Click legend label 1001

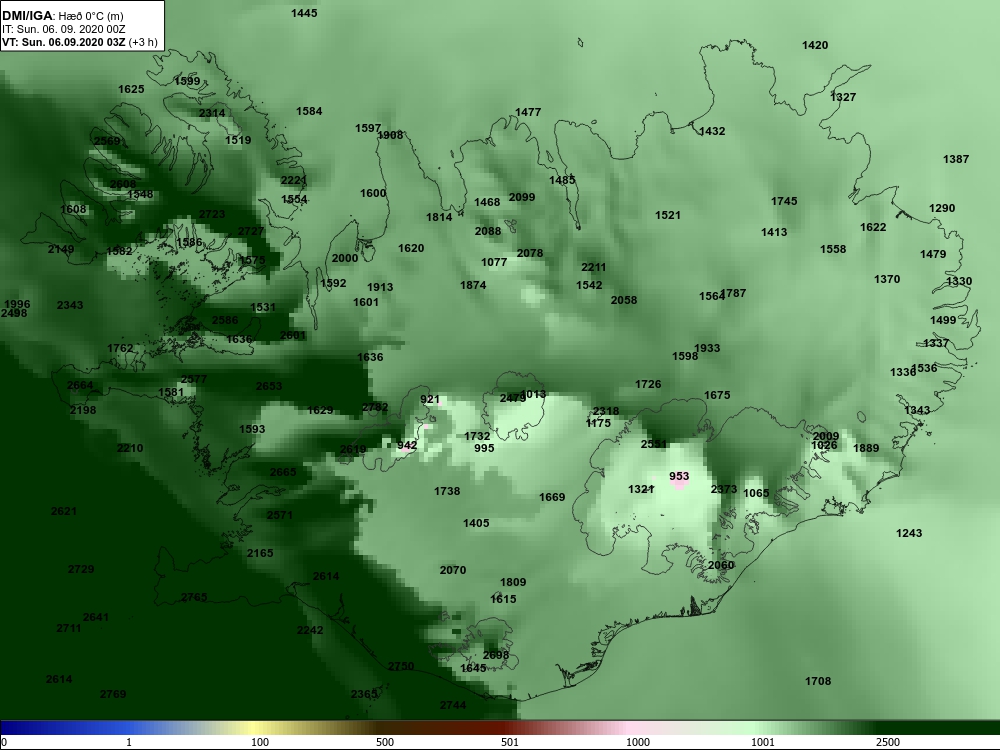coord(763,742)
